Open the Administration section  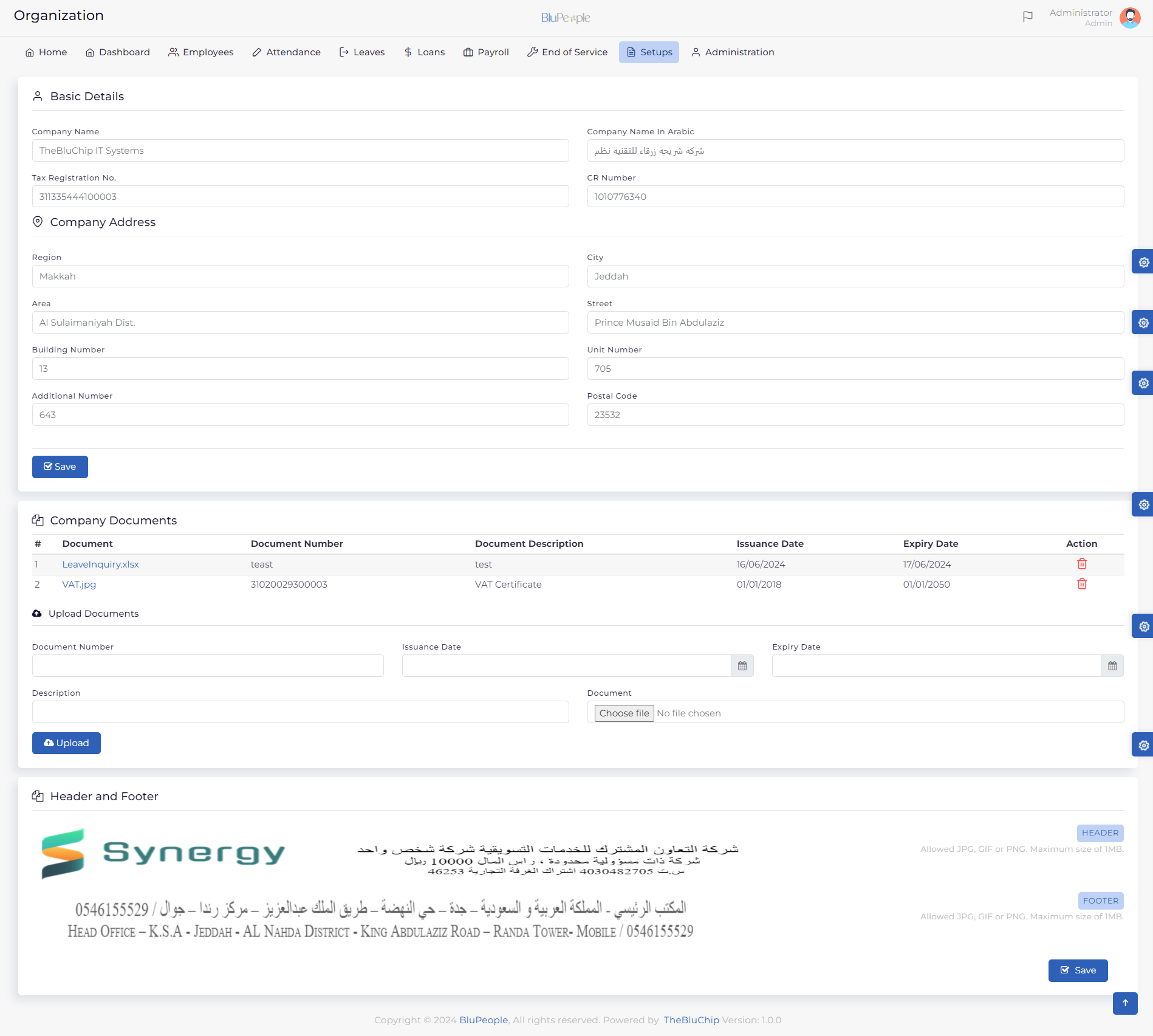pos(733,52)
